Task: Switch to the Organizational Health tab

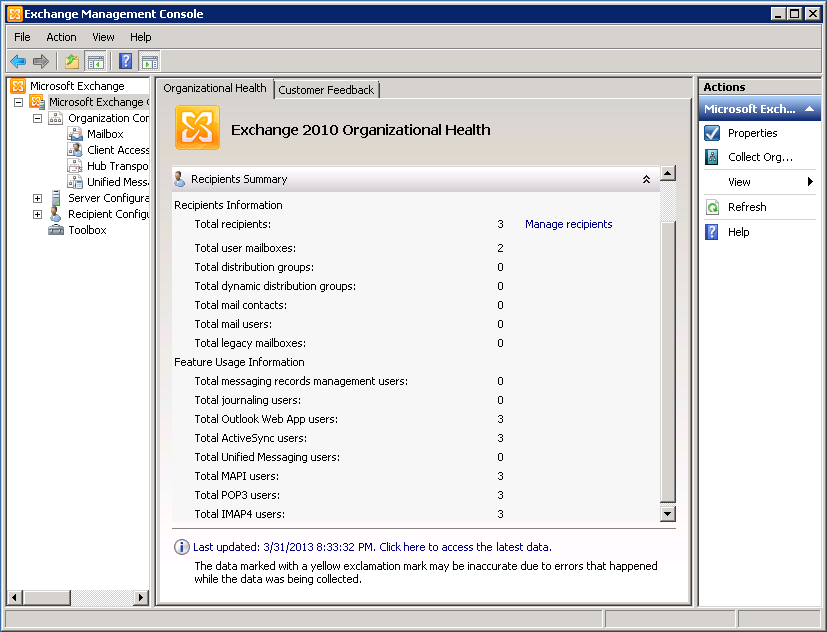Action: click(215, 88)
